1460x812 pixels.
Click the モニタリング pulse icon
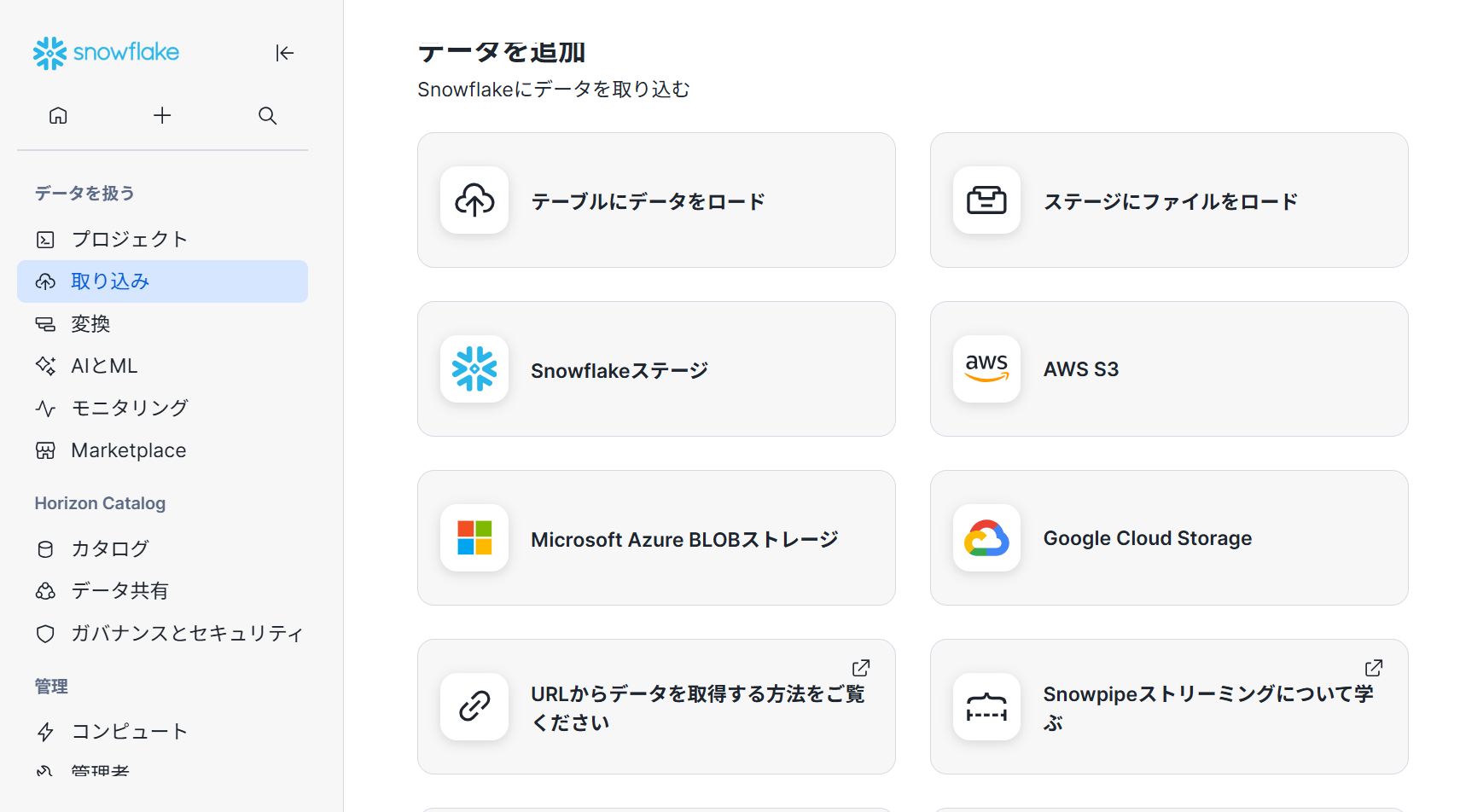point(45,409)
